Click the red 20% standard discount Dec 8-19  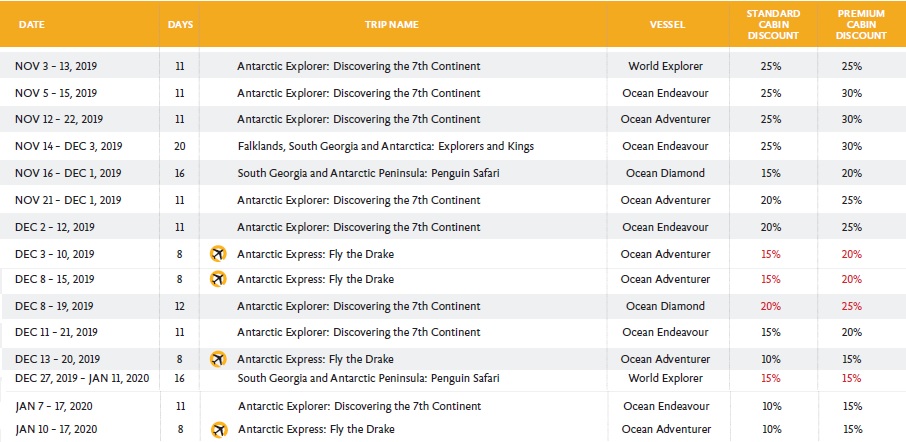tap(770, 306)
